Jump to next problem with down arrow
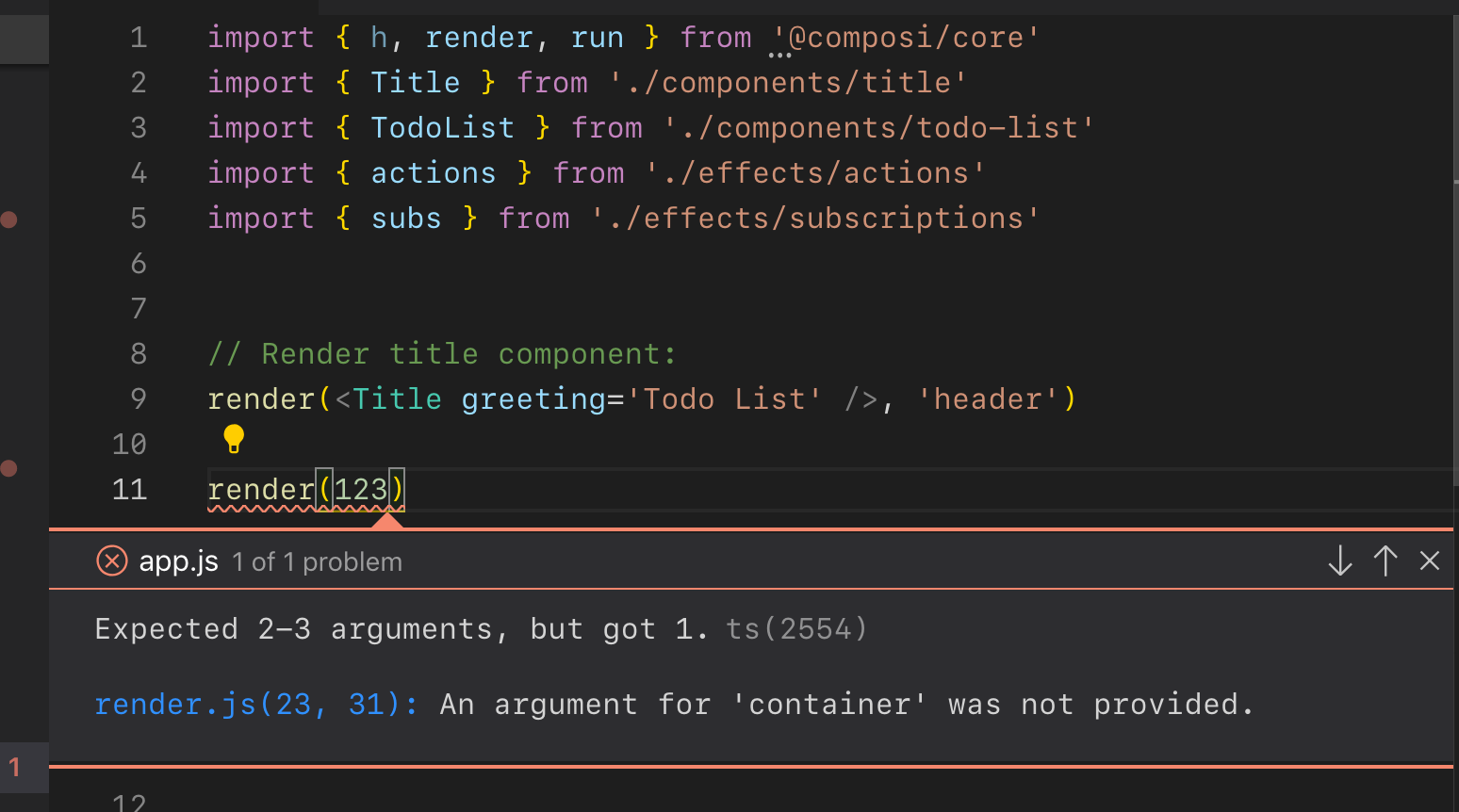Image resolution: width=1459 pixels, height=812 pixels. pos(1338,560)
